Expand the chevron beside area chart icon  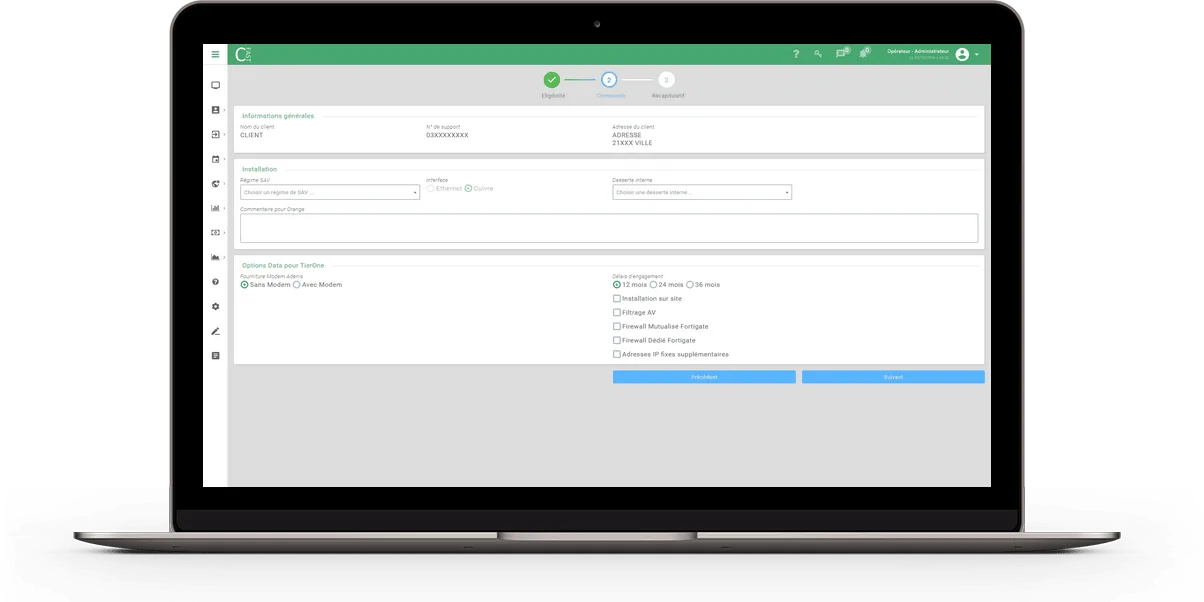(224, 257)
